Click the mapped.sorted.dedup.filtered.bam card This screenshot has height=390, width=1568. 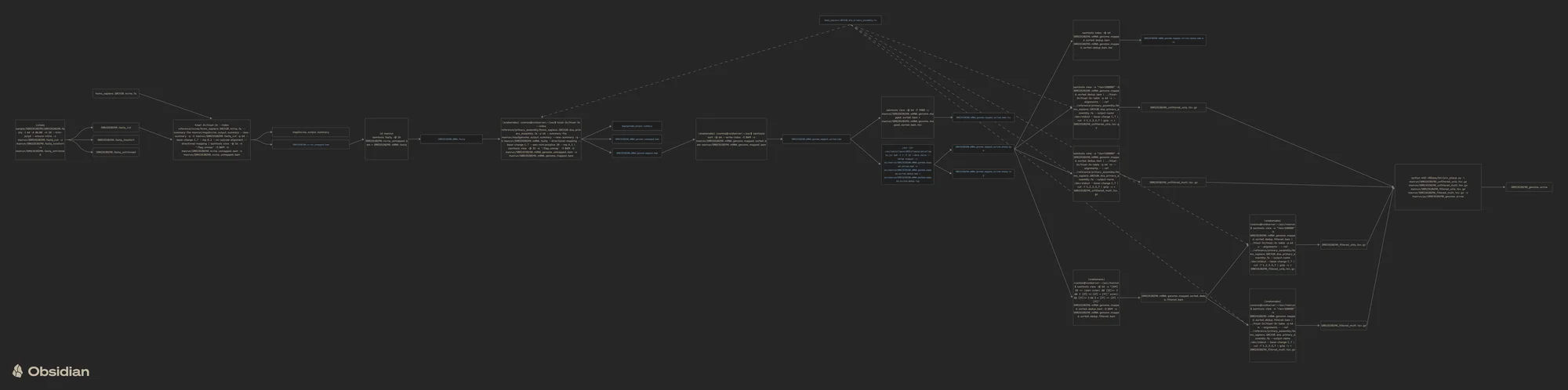1173,298
